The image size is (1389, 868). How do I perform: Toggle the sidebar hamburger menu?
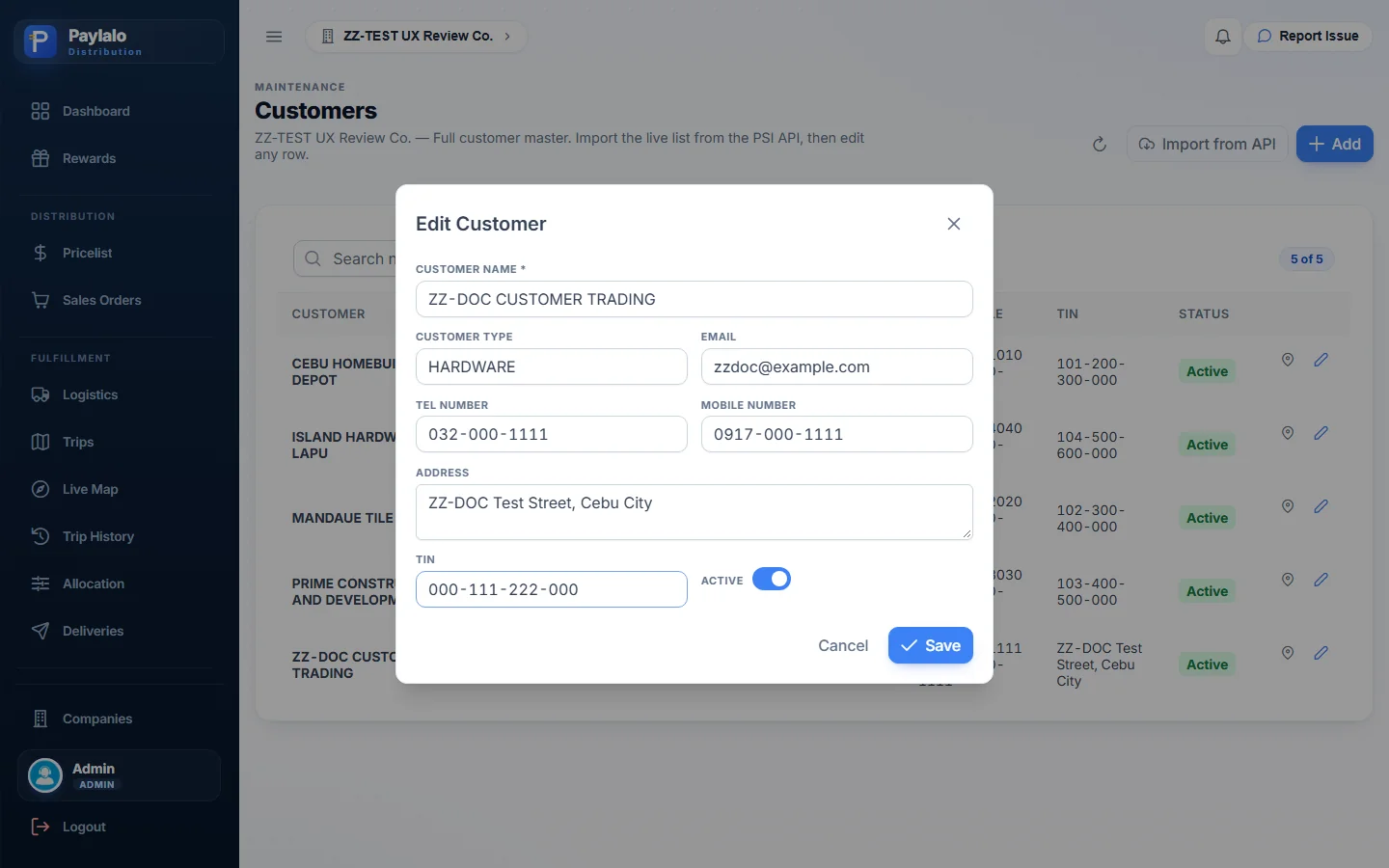(x=274, y=37)
